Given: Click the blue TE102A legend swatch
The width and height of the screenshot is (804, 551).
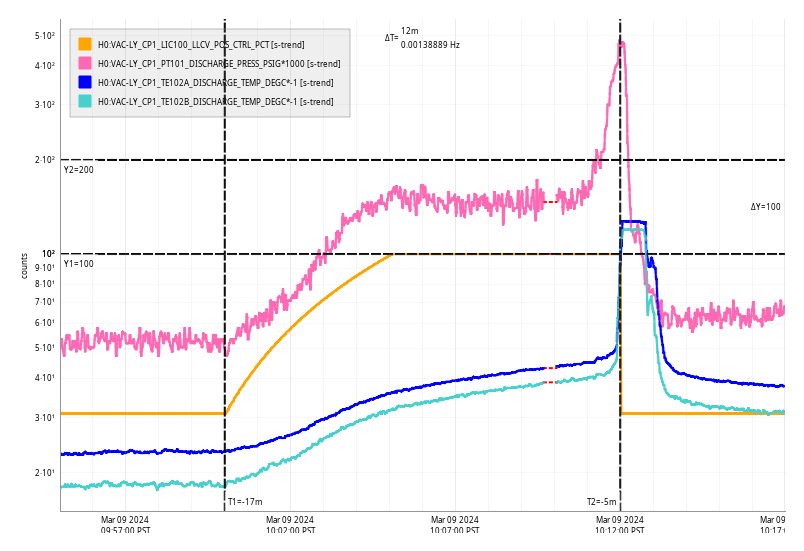Looking at the screenshot, I should (85, 82).
